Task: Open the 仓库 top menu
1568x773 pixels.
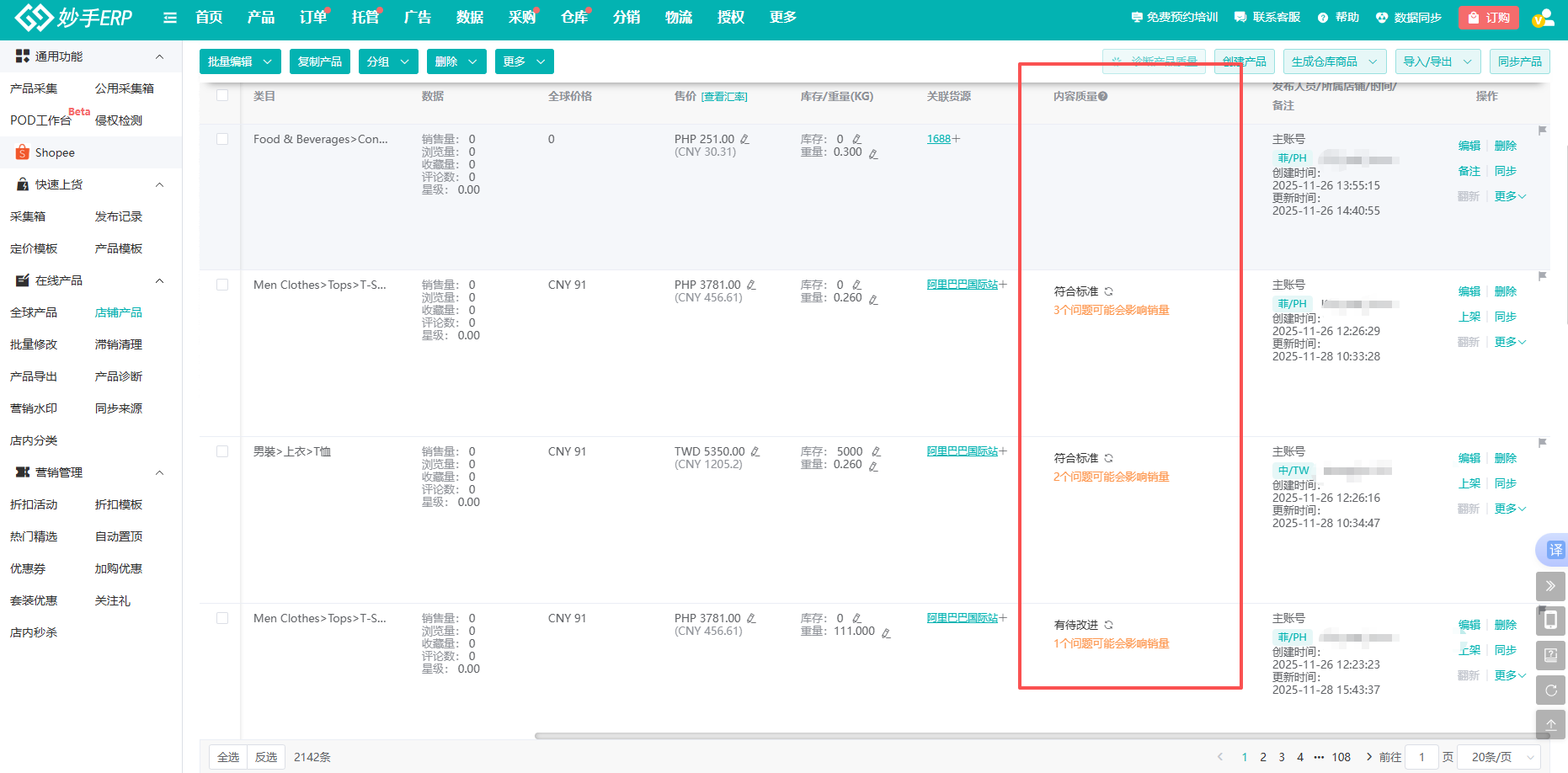Action: [574, 18]
